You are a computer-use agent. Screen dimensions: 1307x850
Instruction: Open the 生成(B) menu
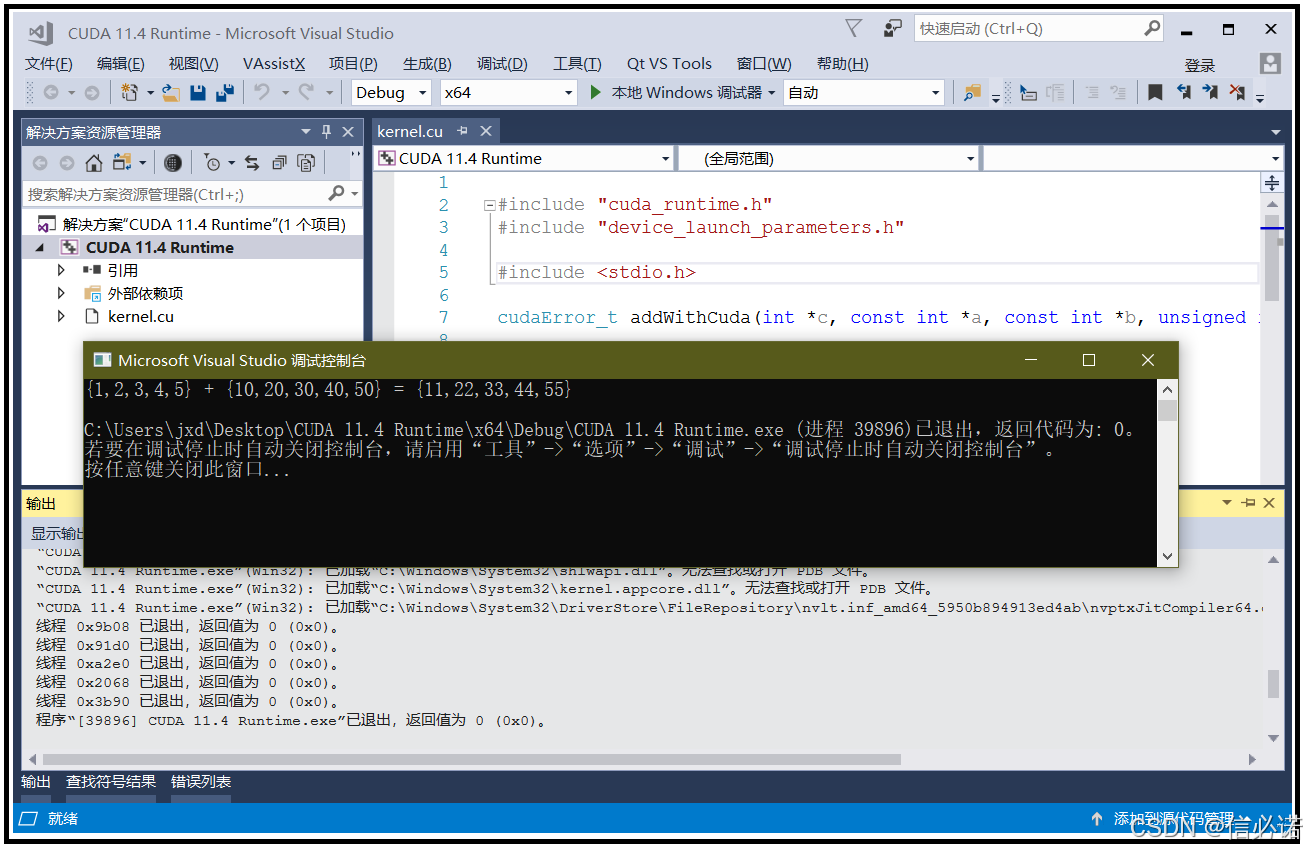(x=427, y=64)
